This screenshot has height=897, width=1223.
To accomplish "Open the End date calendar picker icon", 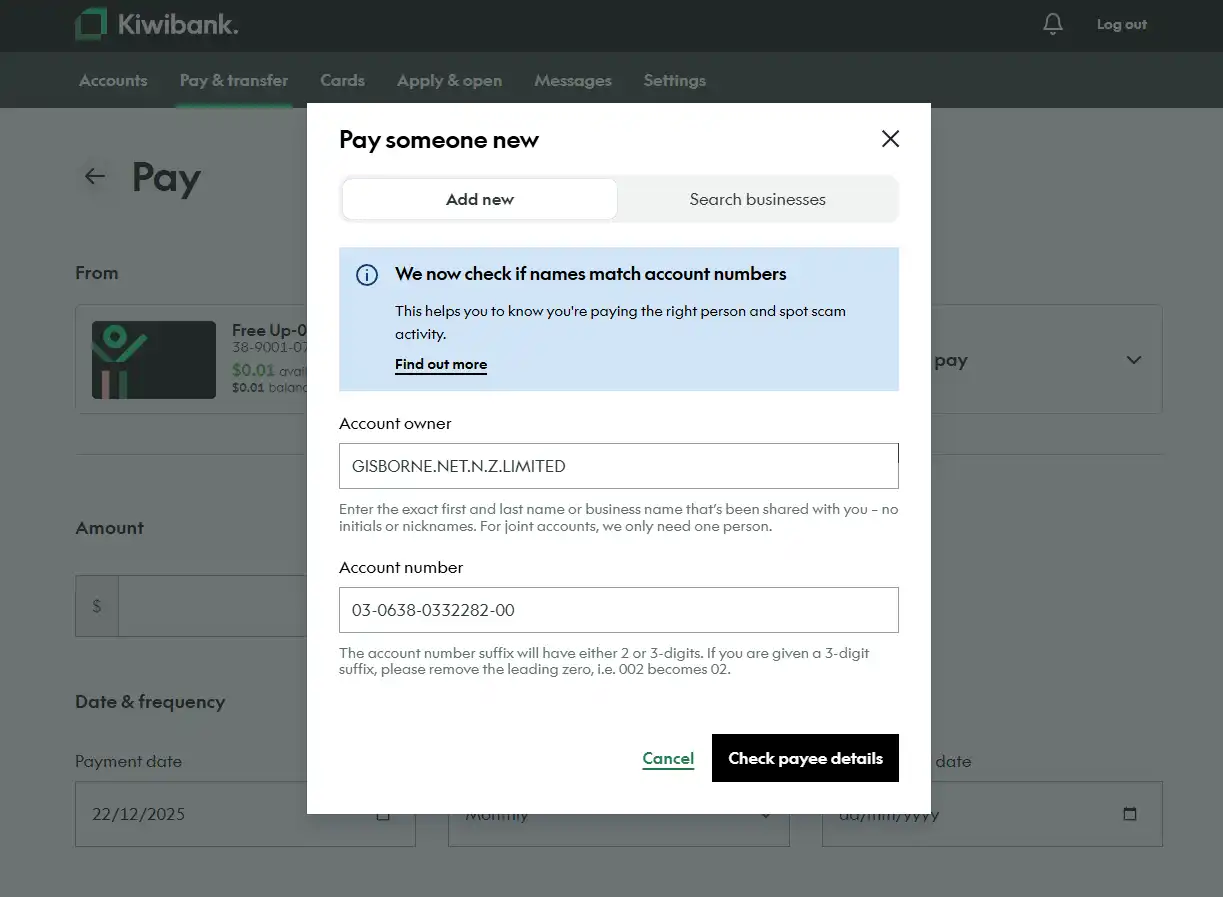I will click(x=1130, y=814).
